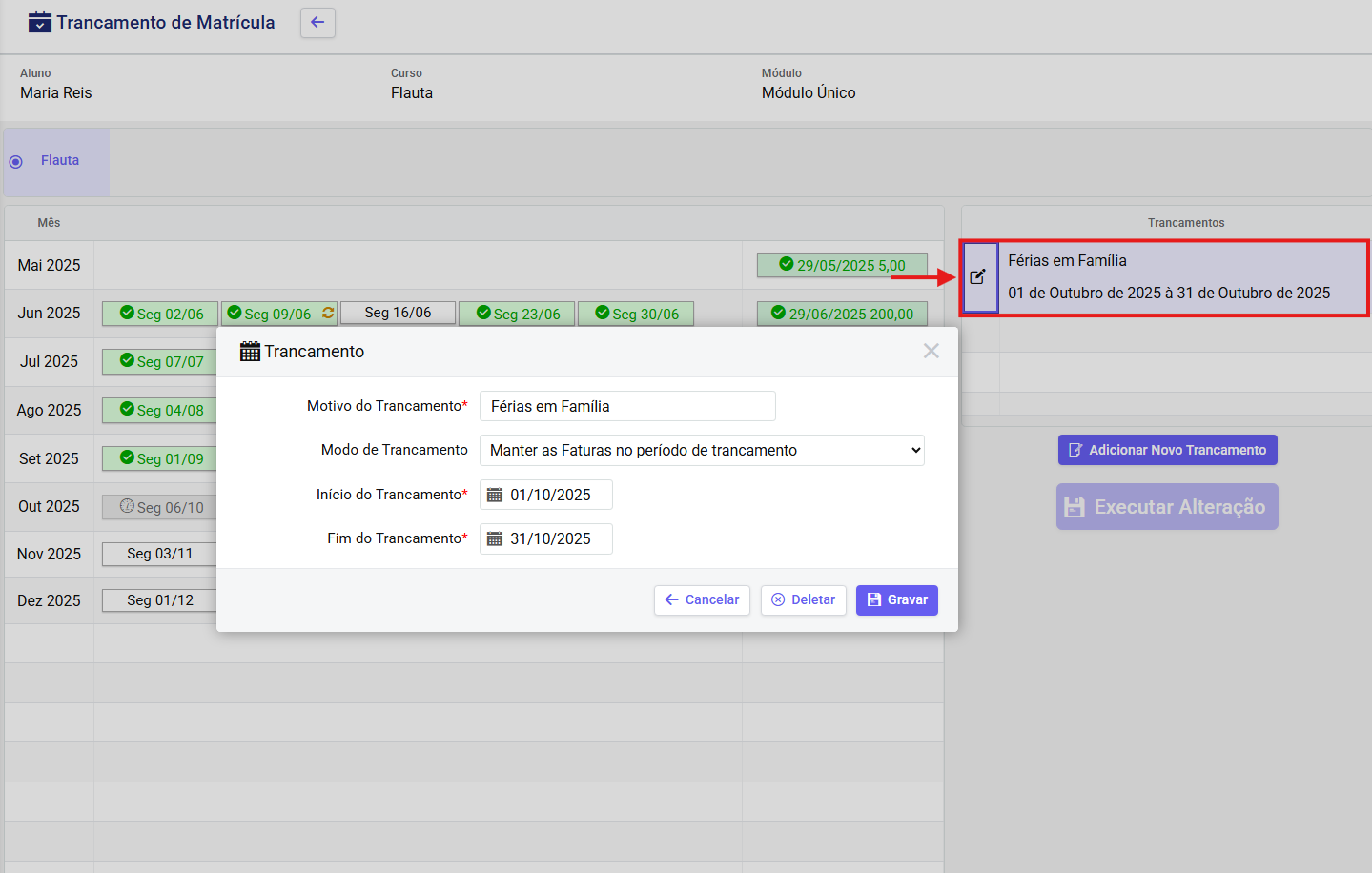This screenshot has width=1372, height=873.
Task: Click the clock icon on Seg 06/10
Action: click(127, 506)
